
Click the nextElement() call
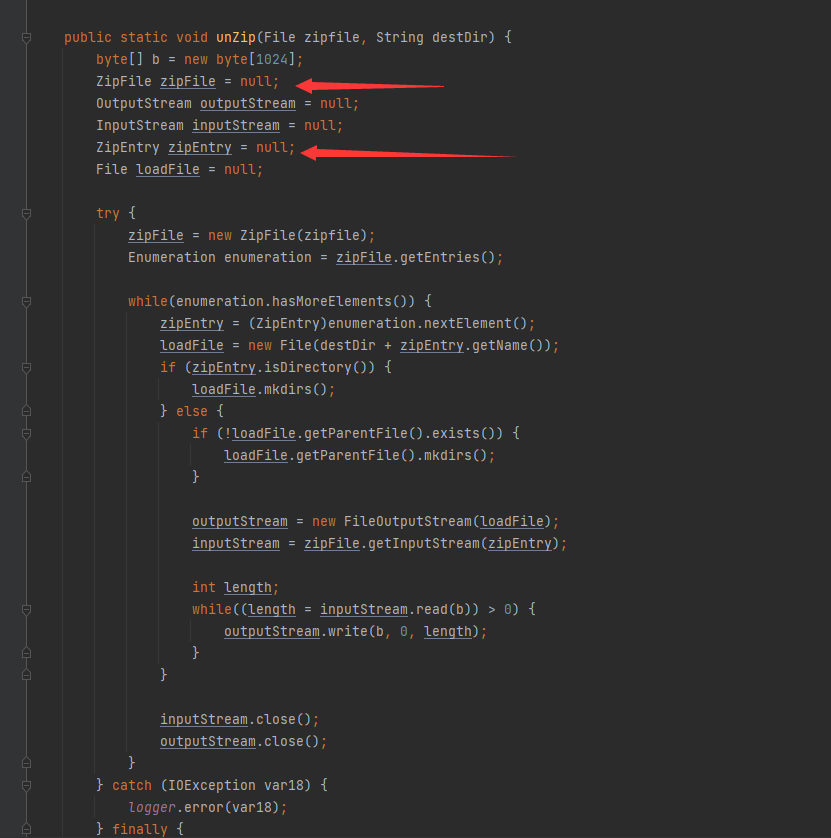coord(476,323)
